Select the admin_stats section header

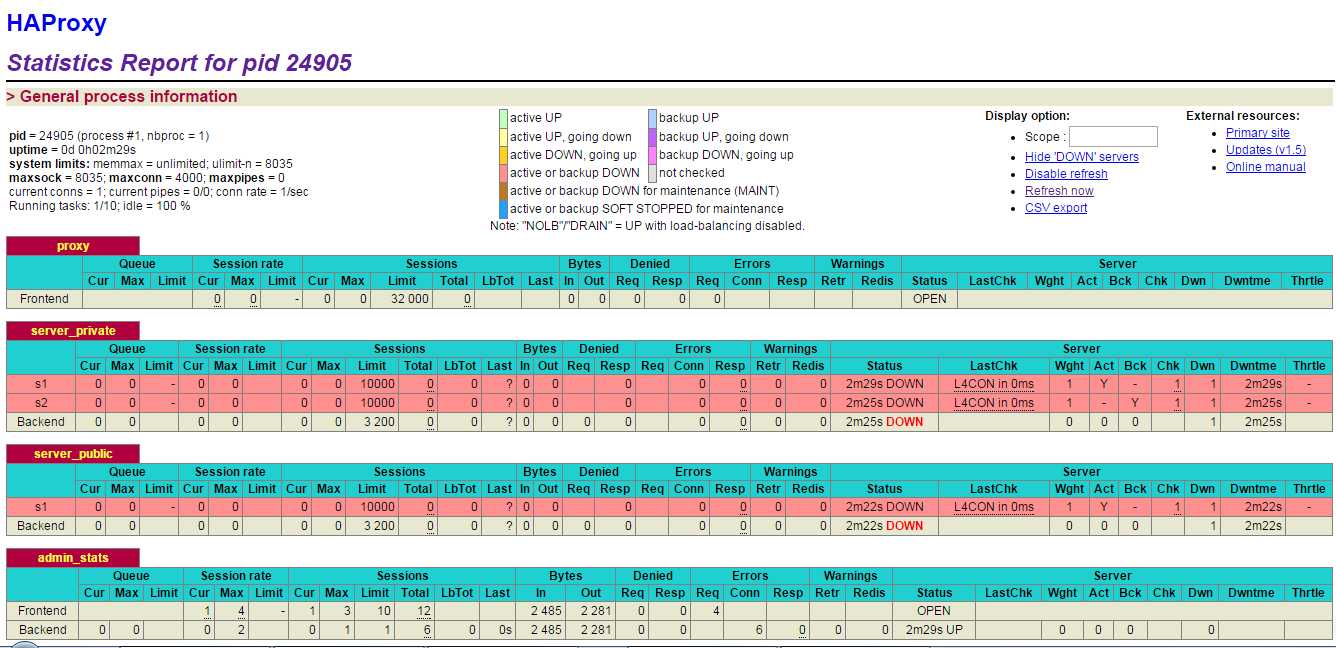pyautogui.click(x=73, y=558)
